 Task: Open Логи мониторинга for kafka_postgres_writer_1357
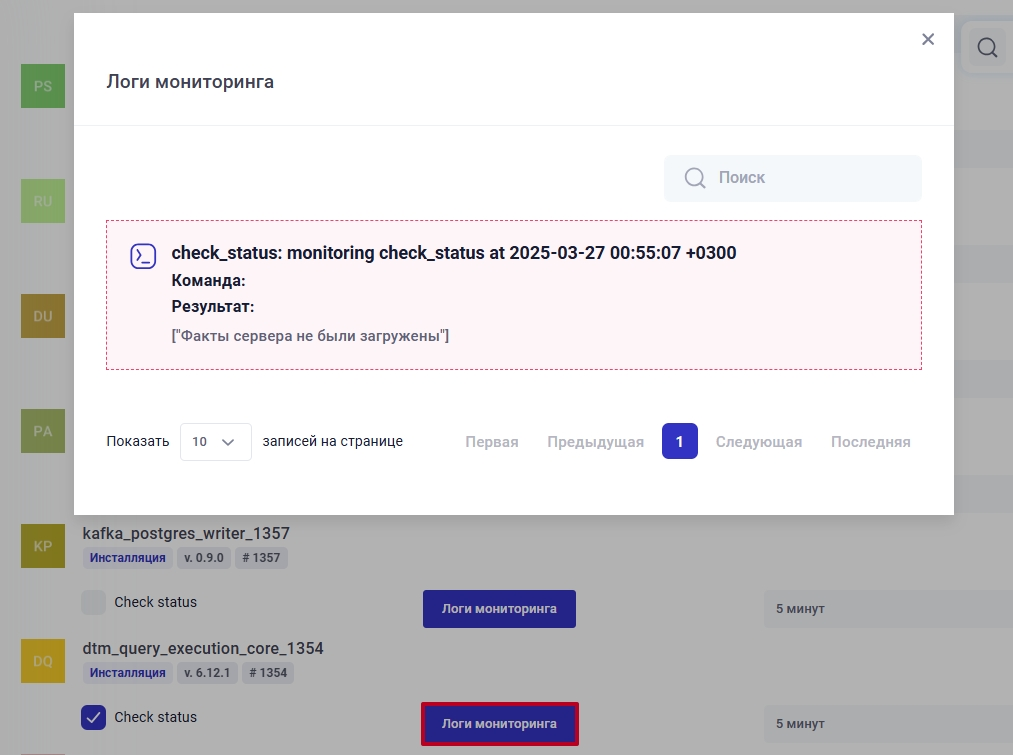tap(499, 608)
